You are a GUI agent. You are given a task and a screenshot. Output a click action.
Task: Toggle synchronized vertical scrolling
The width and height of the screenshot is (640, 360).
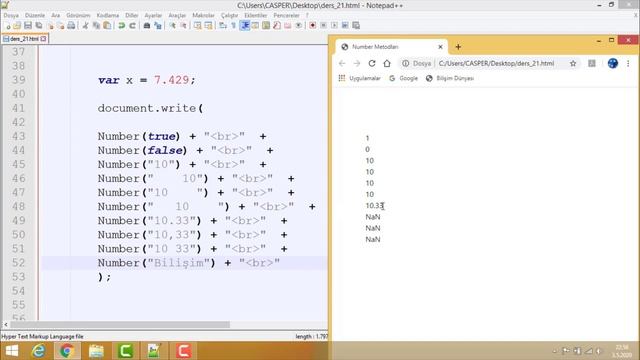[x=198, y=25]
